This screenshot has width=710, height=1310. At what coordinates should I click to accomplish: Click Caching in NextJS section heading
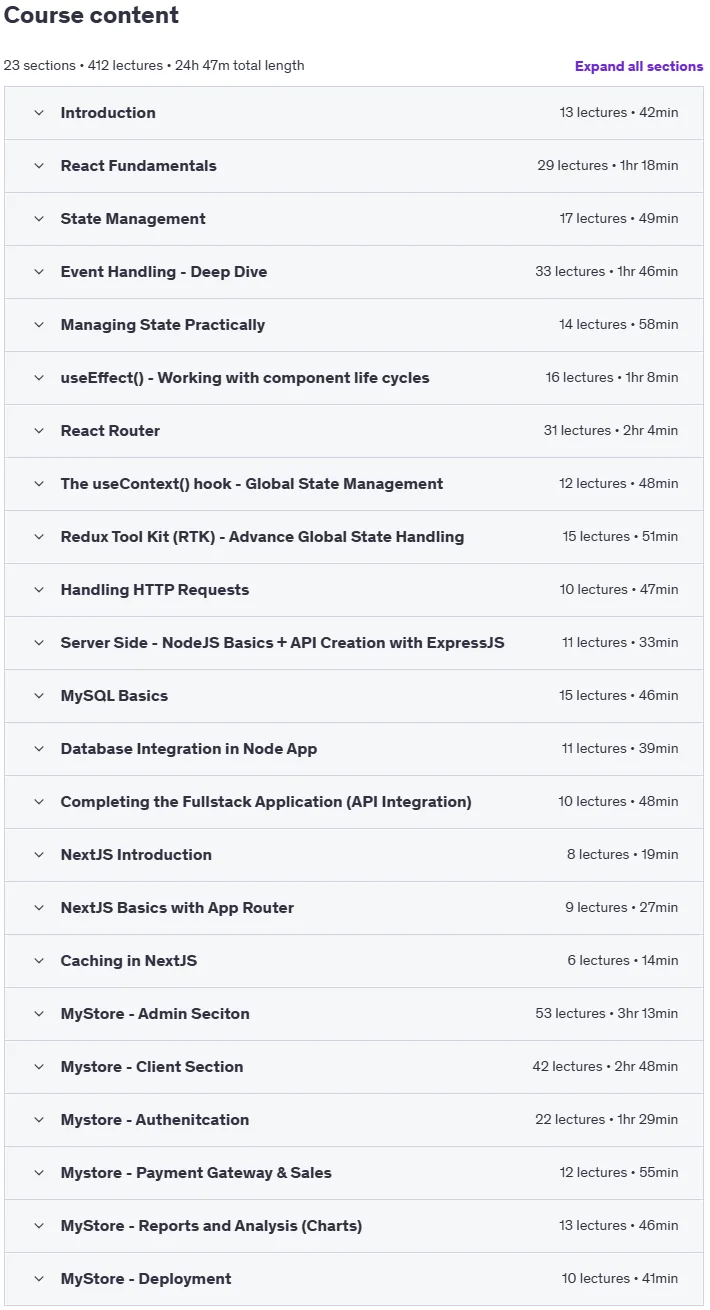coord(129,961)
